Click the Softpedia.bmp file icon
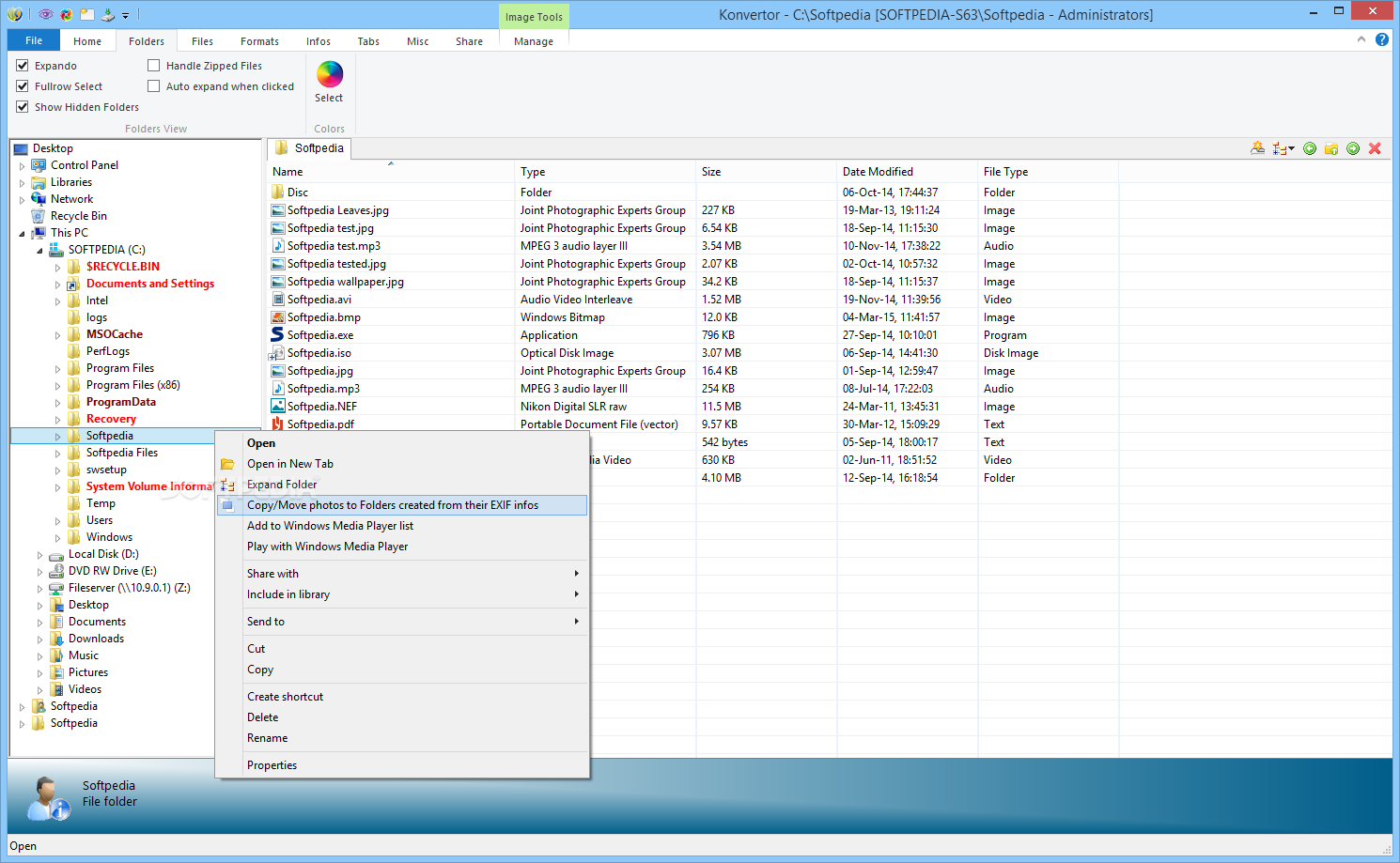The height and width of the screenshot is (863, 1400). pos(277,316)
